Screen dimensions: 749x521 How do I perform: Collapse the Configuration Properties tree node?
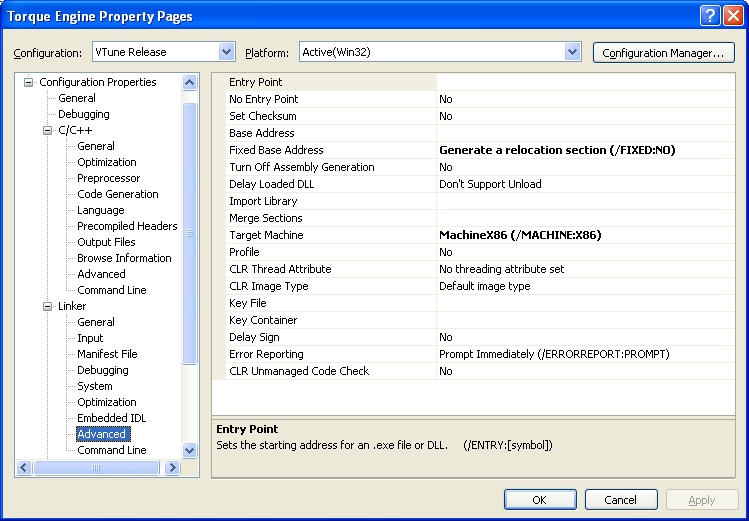pos(29,82)
